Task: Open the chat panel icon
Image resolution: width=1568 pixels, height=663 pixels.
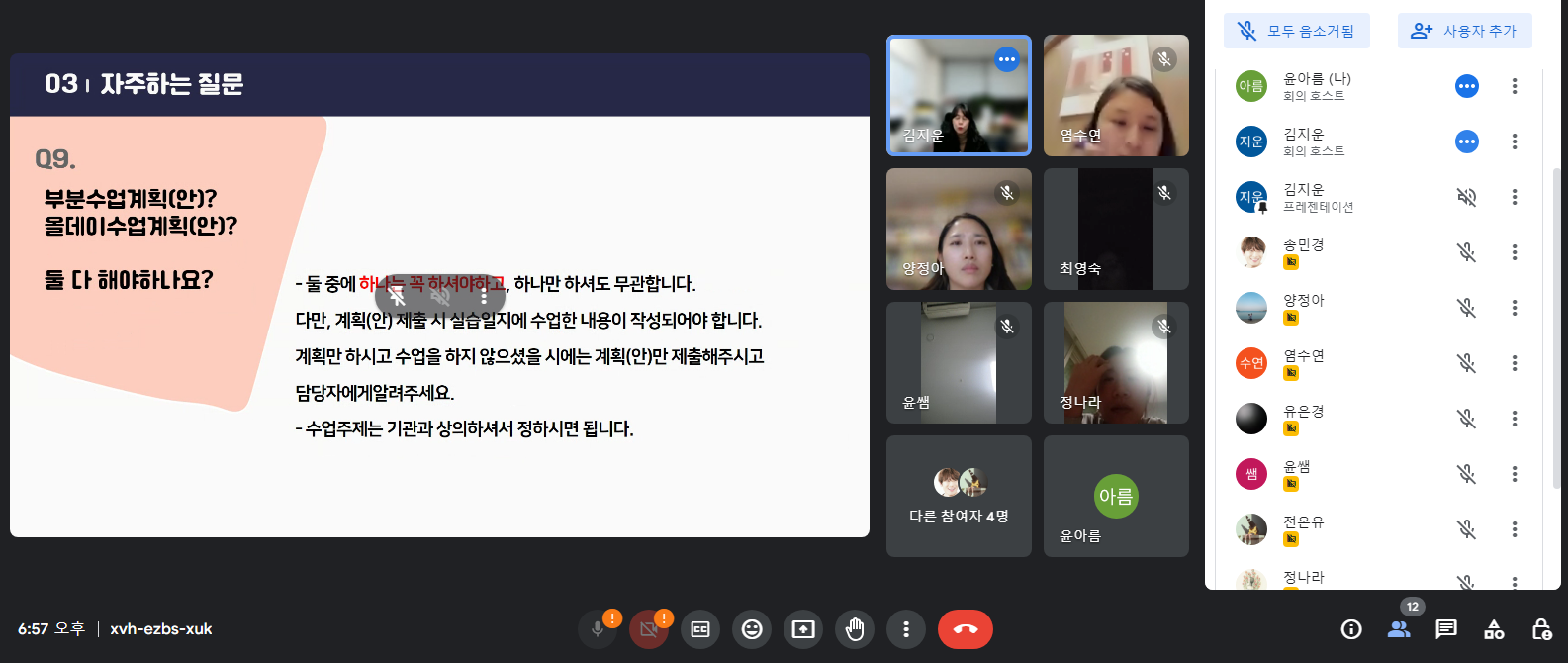Action: click(1446, 629)
